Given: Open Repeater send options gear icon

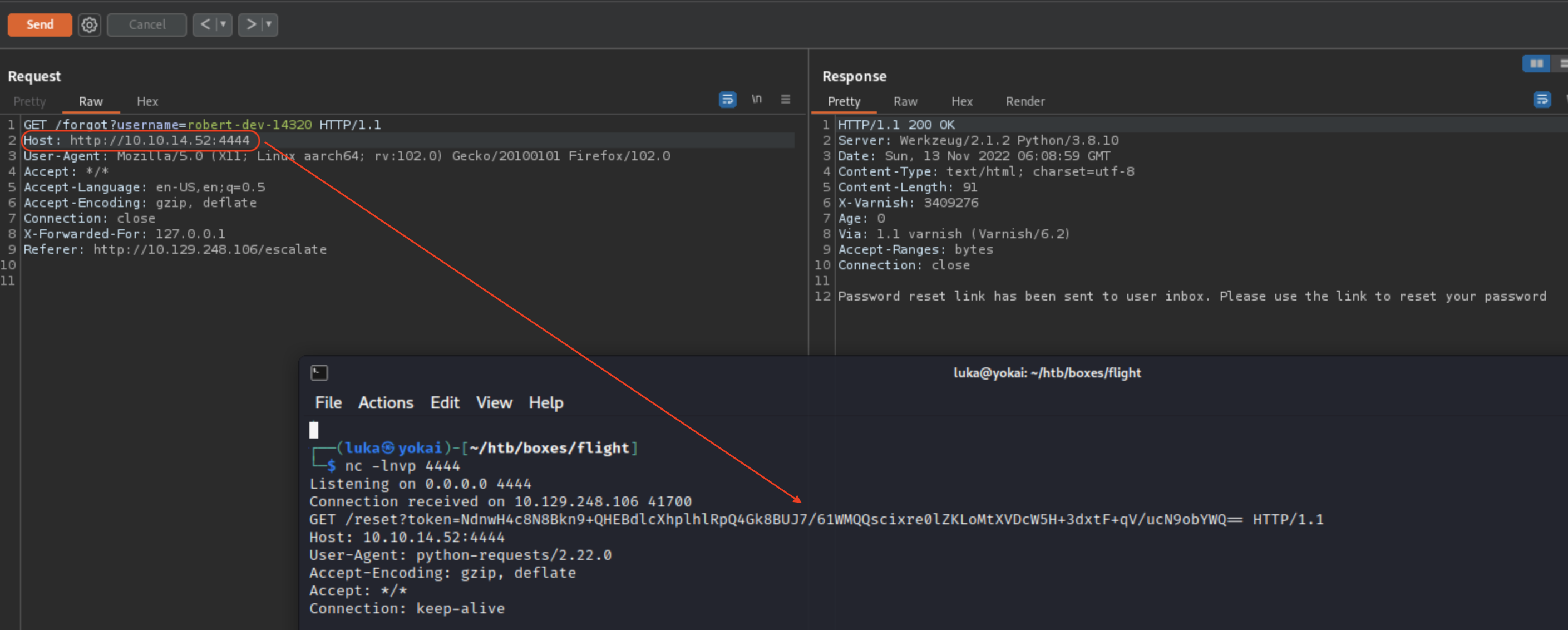Looking at the screenshot, I should click(x=90, y=25).
